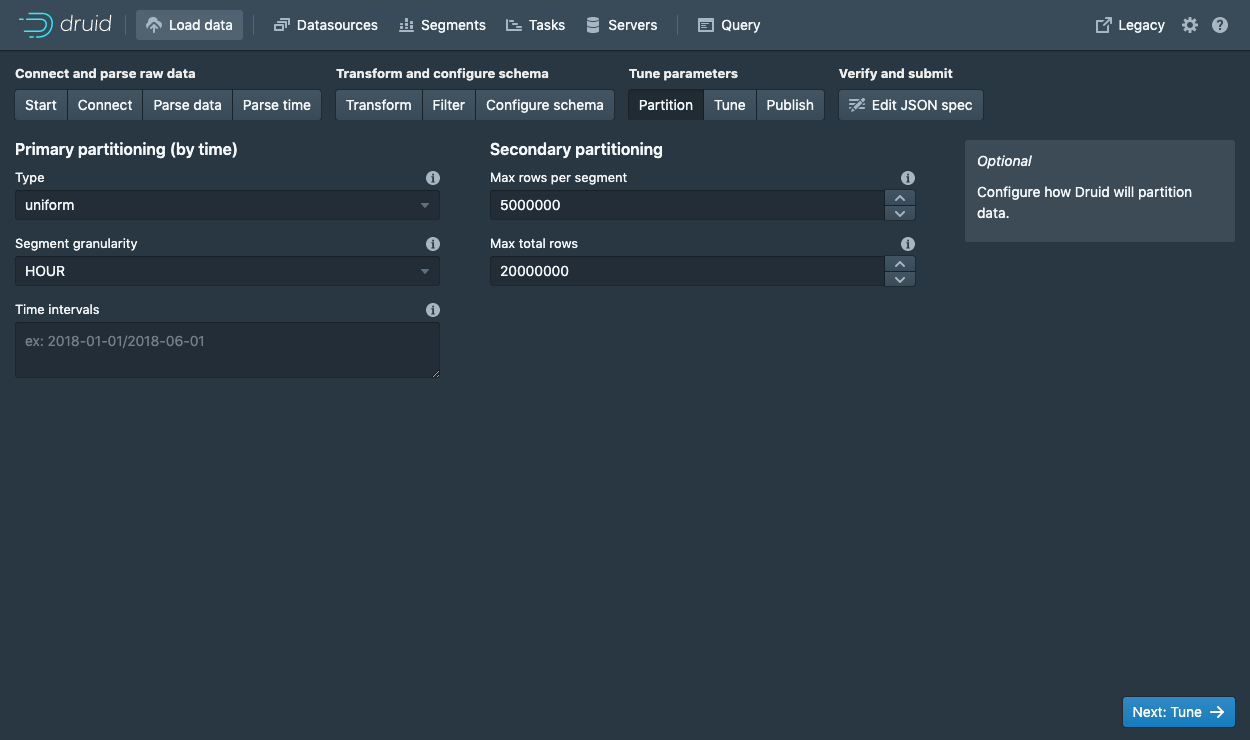Expand the Segment granularity dropdown showing HOUR
The height and width of the screenshot is (740, 1250).
coord(227,271)
